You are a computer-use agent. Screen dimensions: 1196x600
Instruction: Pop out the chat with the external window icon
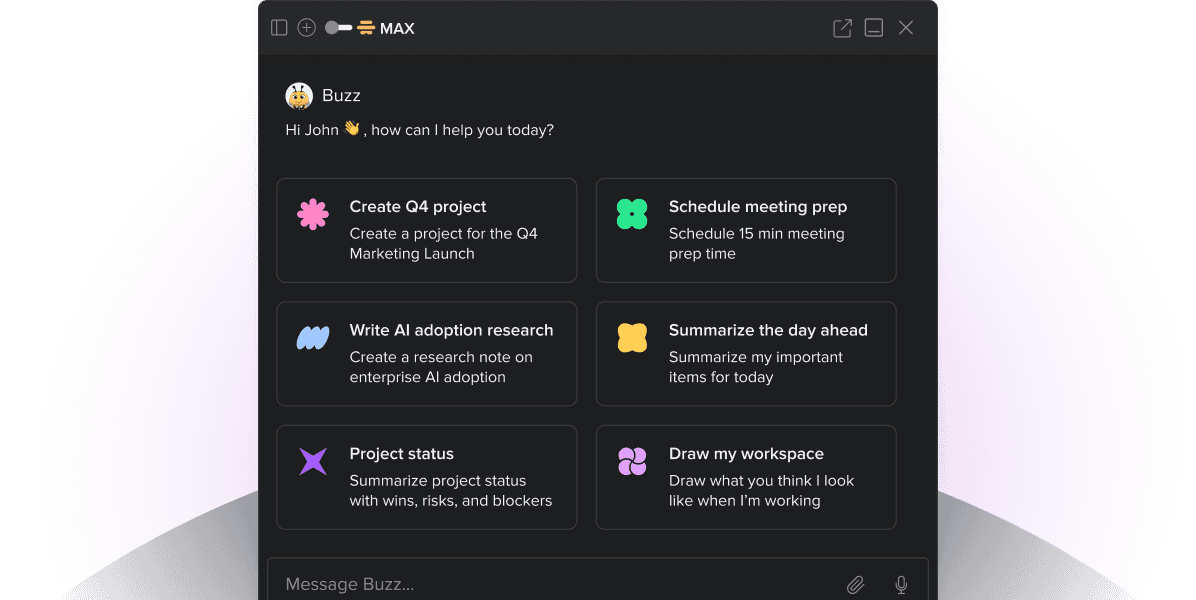(842, 27)
